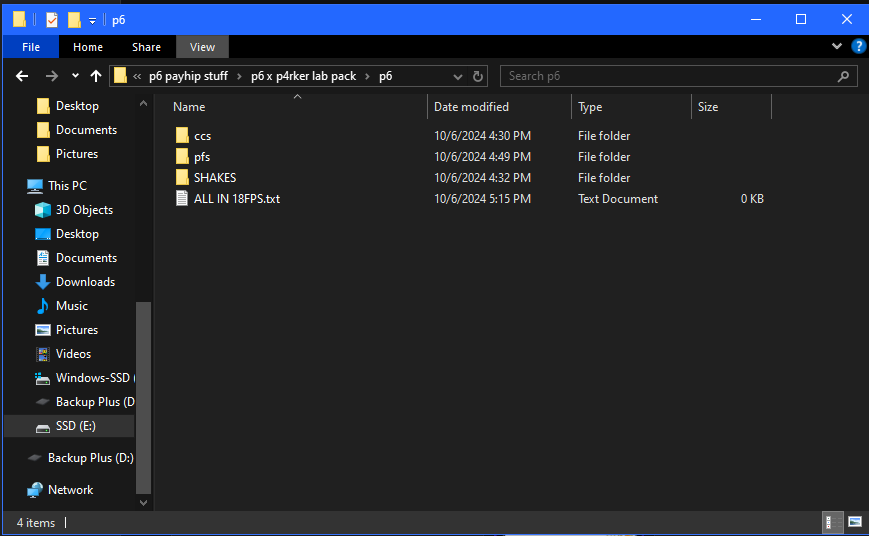Open the ALL IN 18FPS.txt file icon
869x536 pixels.
pyautogui.click(x=182, y=199)
